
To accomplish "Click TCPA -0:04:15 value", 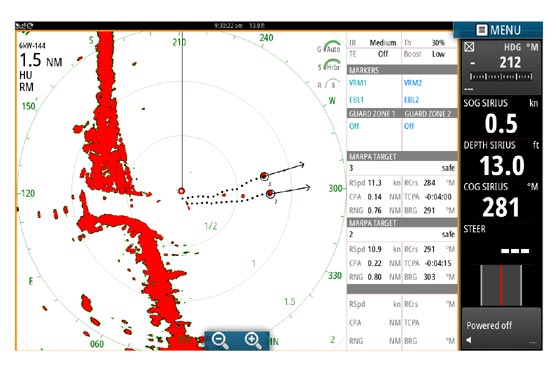I will coord(438,263).
